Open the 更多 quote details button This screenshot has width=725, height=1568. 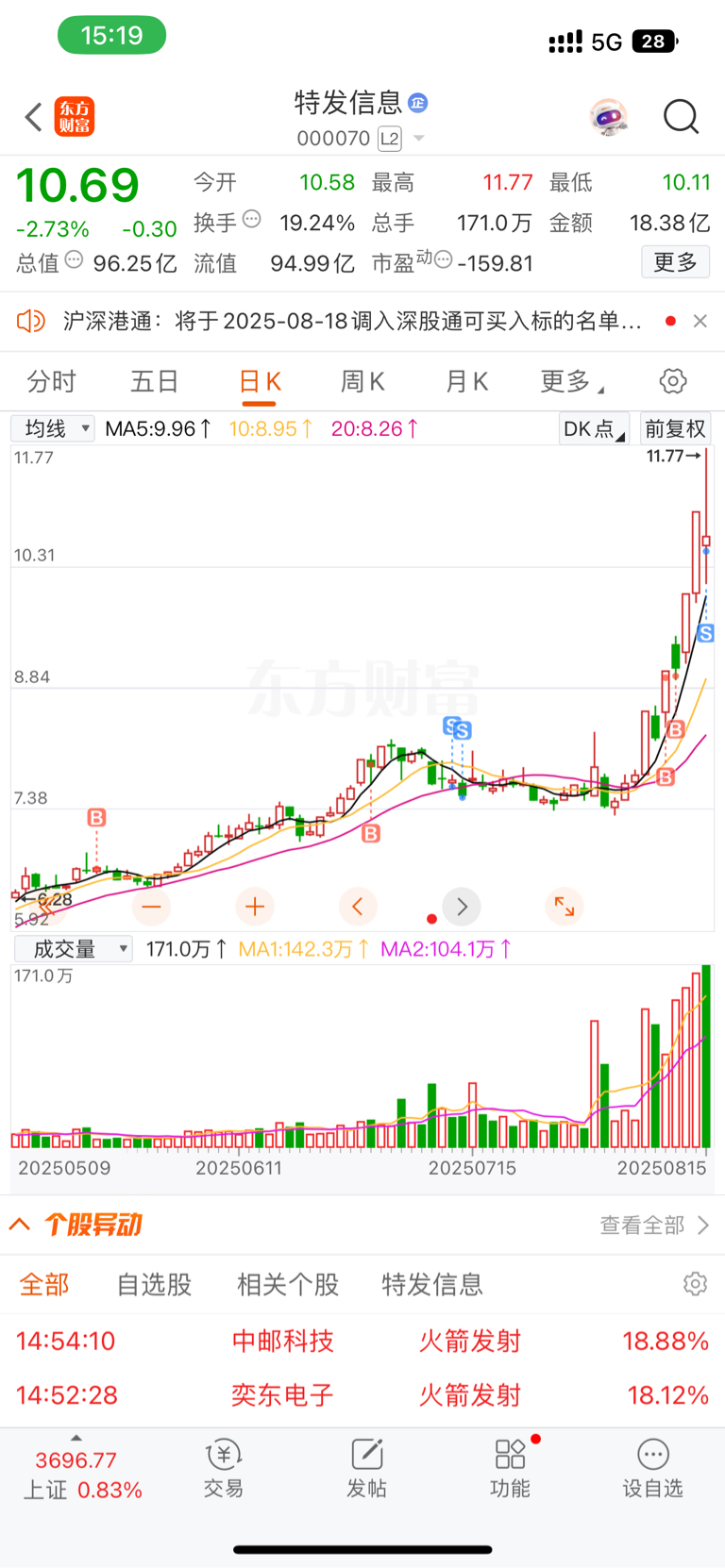(x=675, y=262)
